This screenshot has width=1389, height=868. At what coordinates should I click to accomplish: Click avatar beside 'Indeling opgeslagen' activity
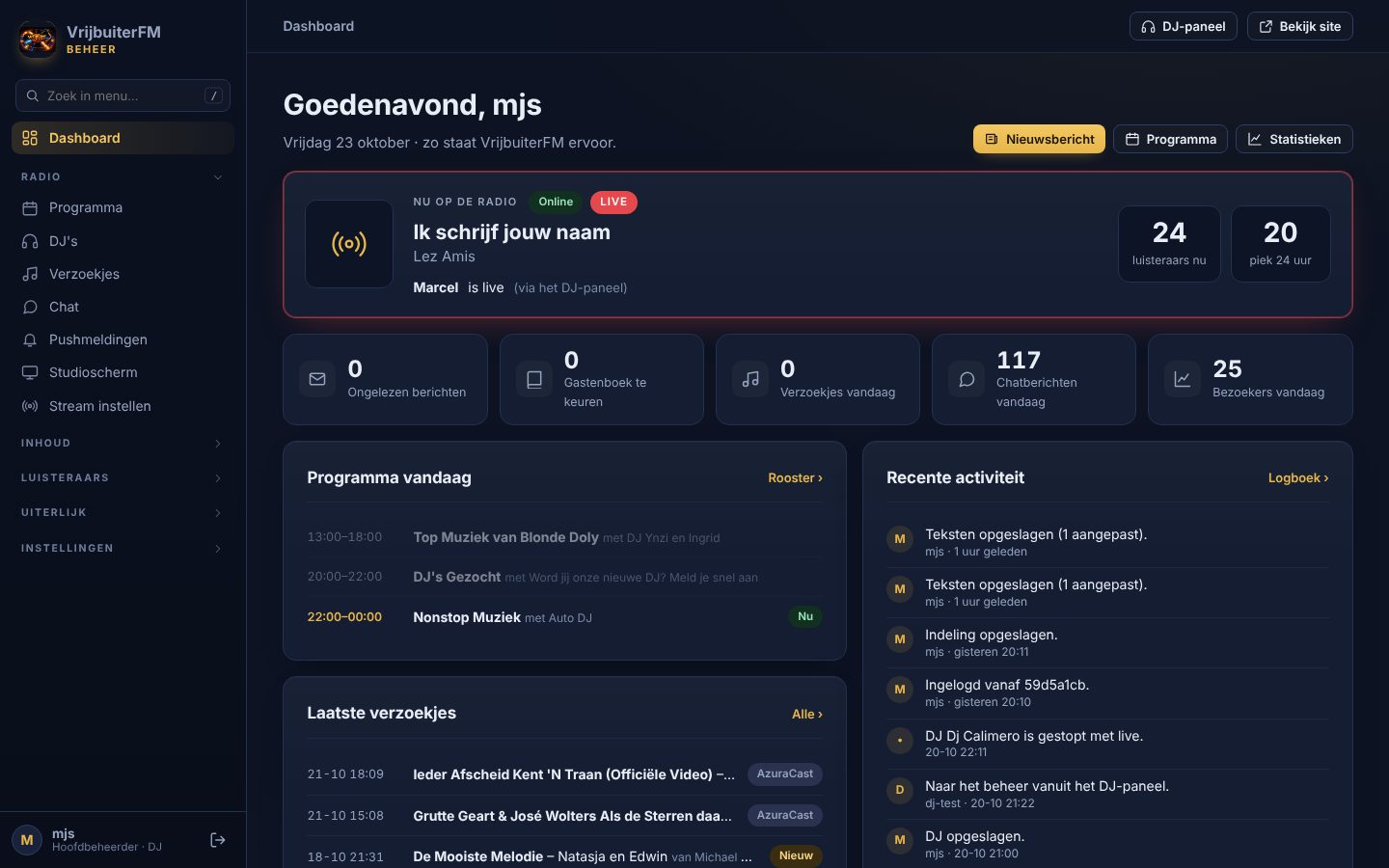coord(900,639)
